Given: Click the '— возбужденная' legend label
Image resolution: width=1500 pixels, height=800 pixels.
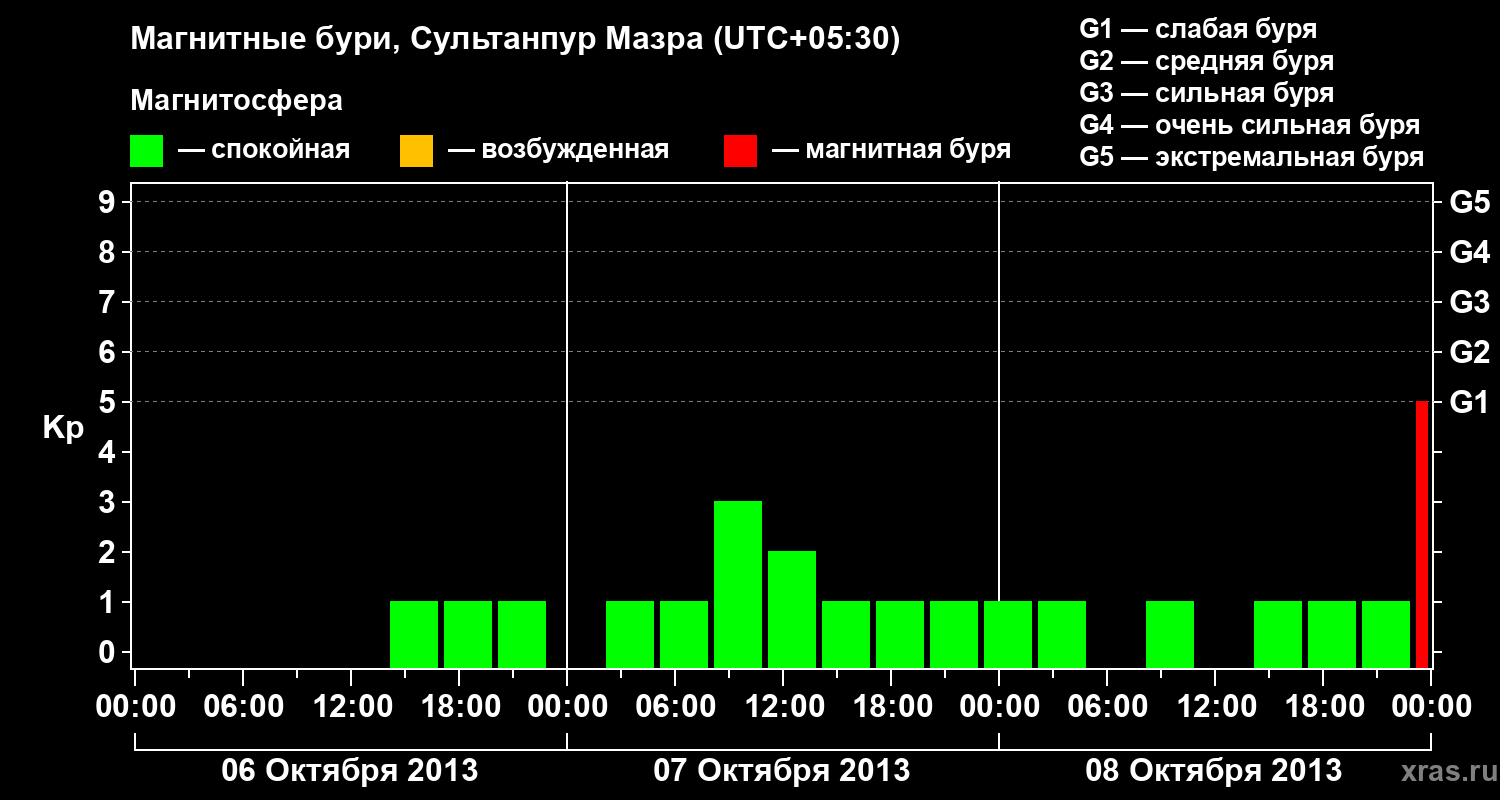Looking at the screenshot, I should pyautogui.click(x=558, y=151).
